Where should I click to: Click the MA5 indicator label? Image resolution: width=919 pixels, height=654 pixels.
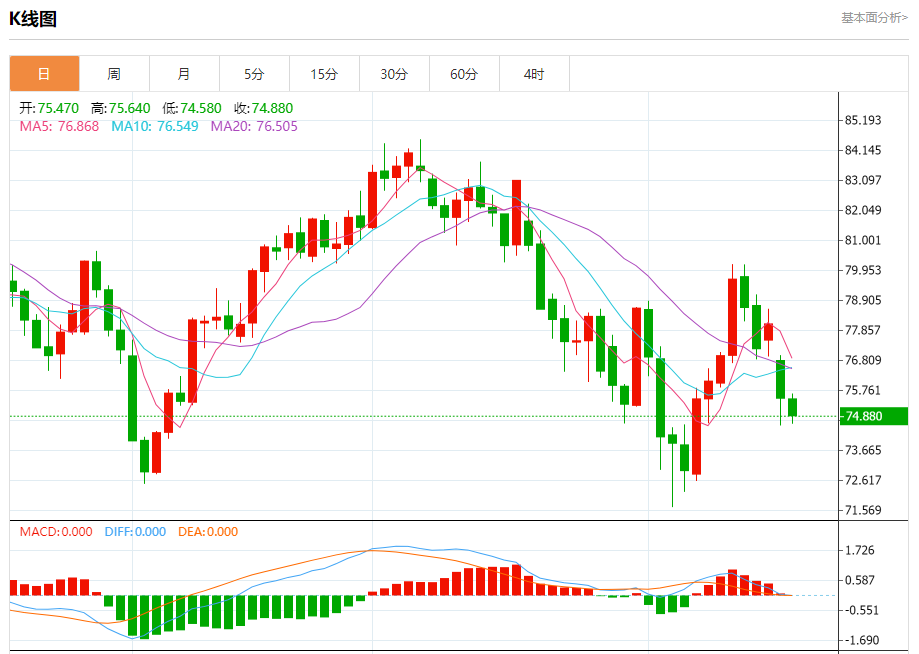[x=59, y=127]
